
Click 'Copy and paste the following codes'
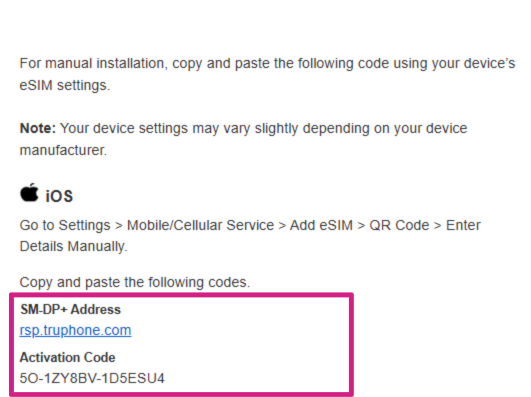click(135, 283)
